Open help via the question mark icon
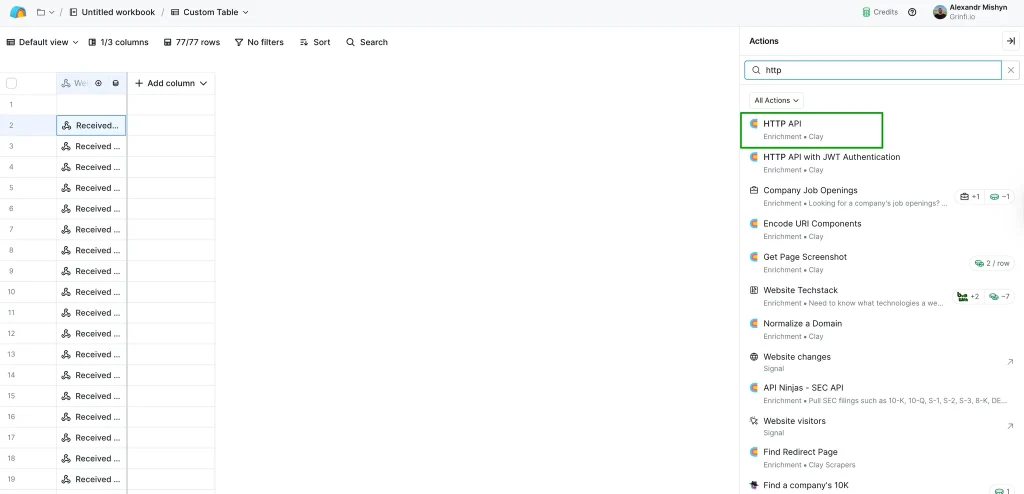This screenshot has width=1024, height=494. coord(912,12)
